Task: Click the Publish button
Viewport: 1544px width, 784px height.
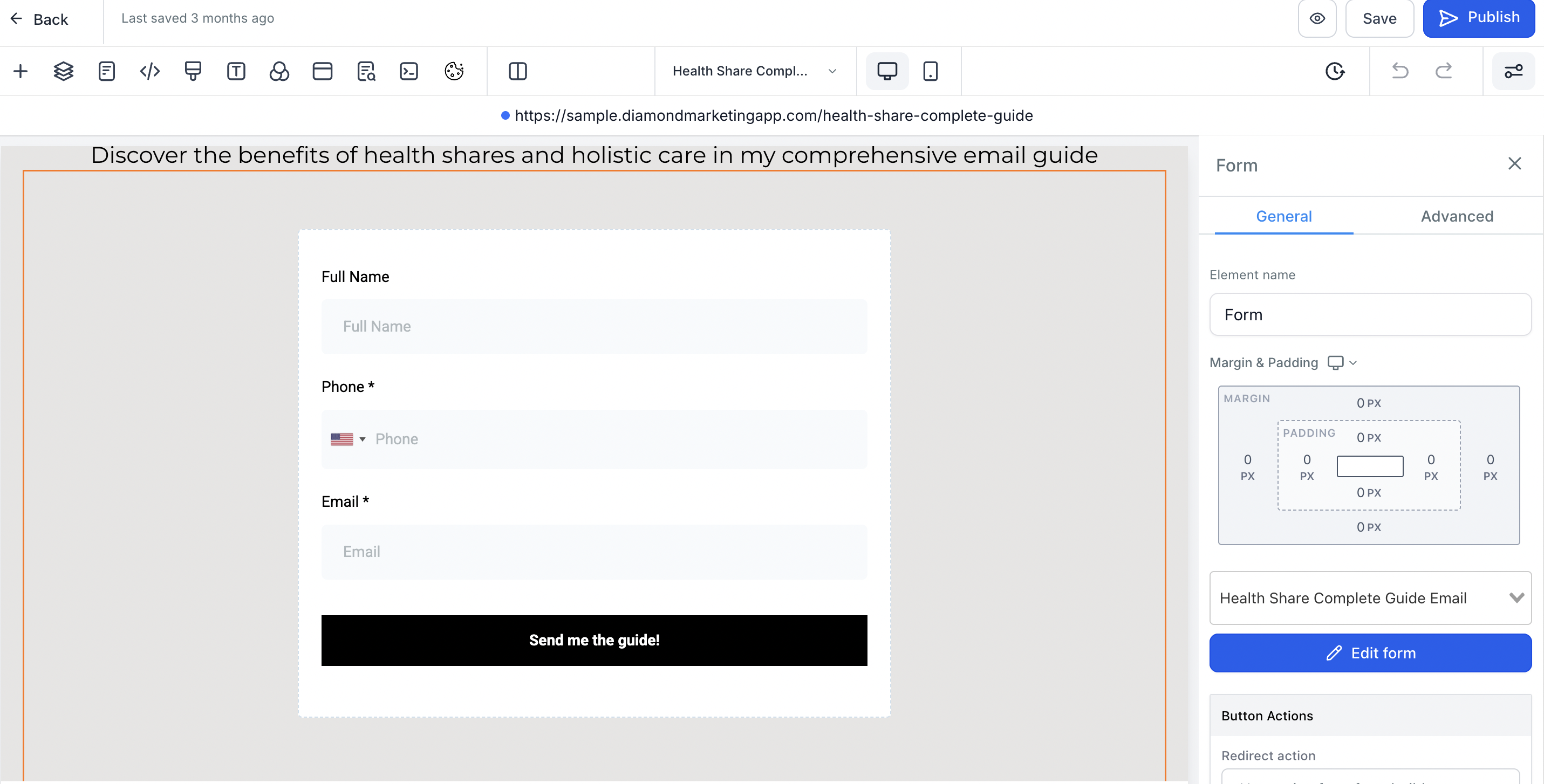Action: tap(1479, 18)
